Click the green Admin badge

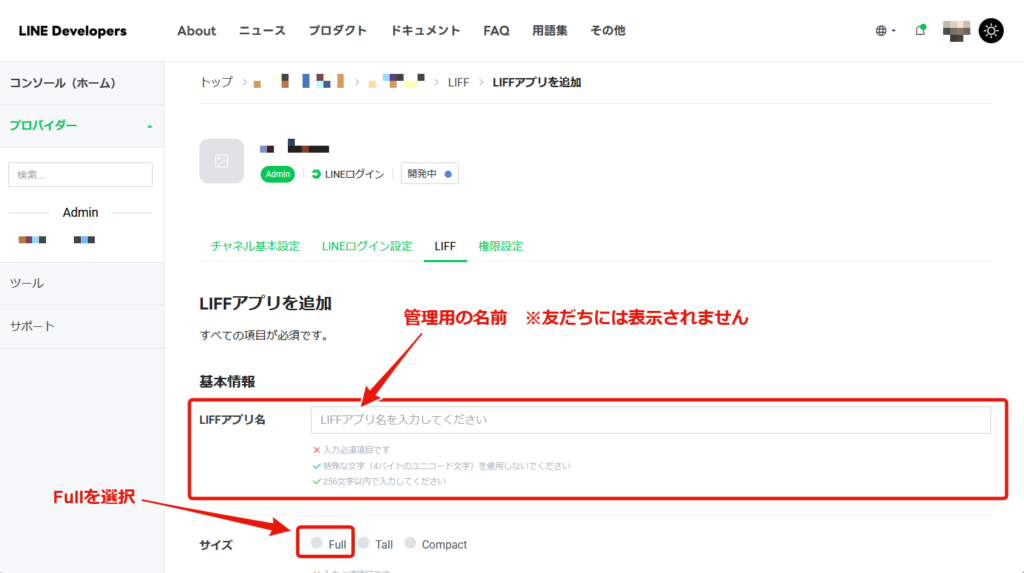coord(278,174)
